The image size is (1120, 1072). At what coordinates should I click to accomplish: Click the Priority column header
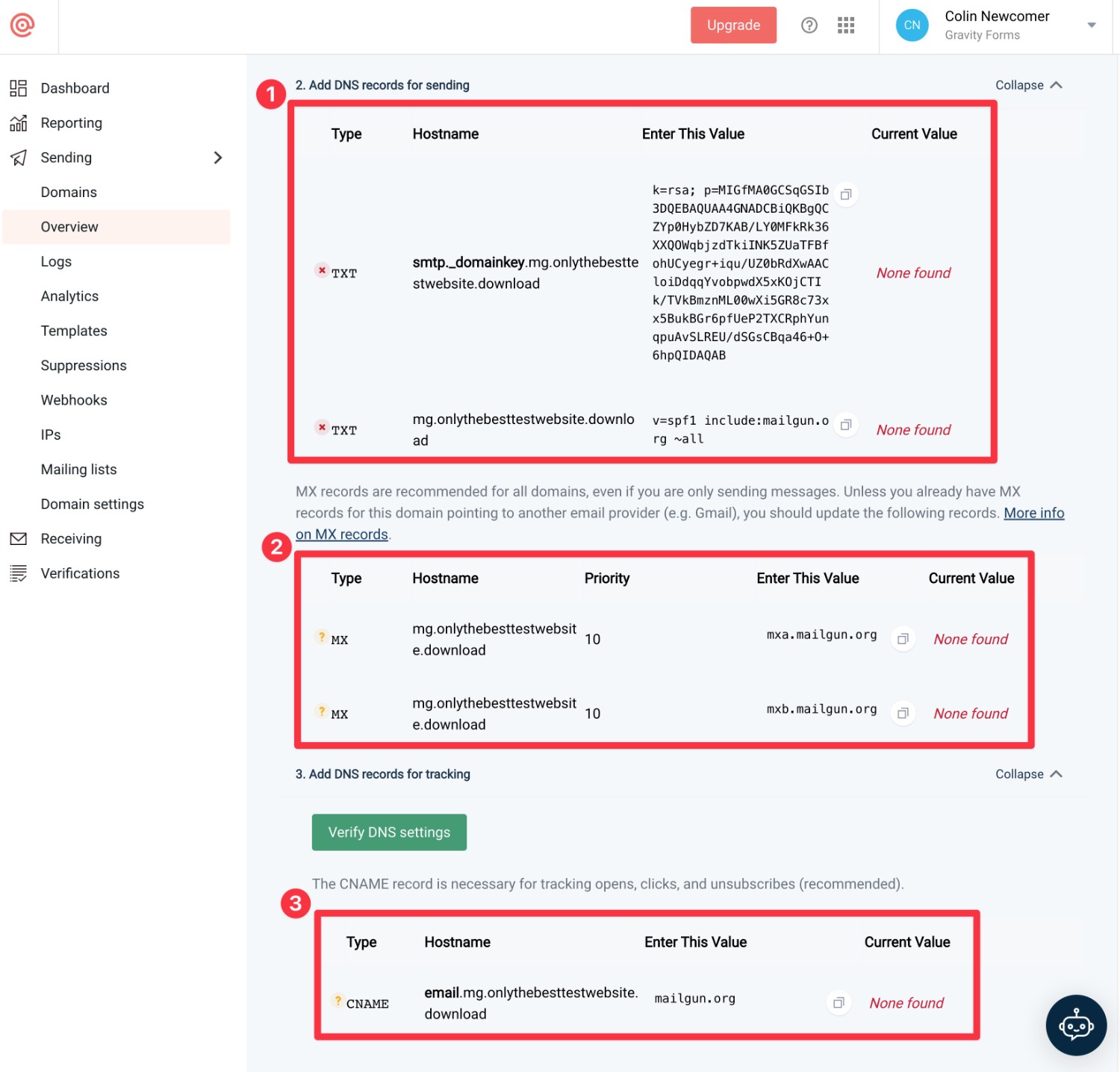(x=607, y=579)
